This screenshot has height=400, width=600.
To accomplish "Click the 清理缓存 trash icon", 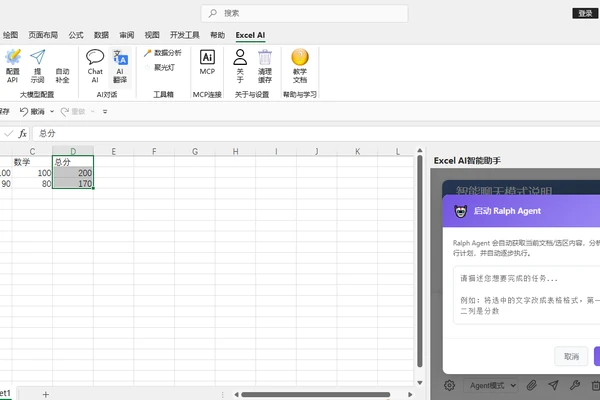I will click(265, 66).
